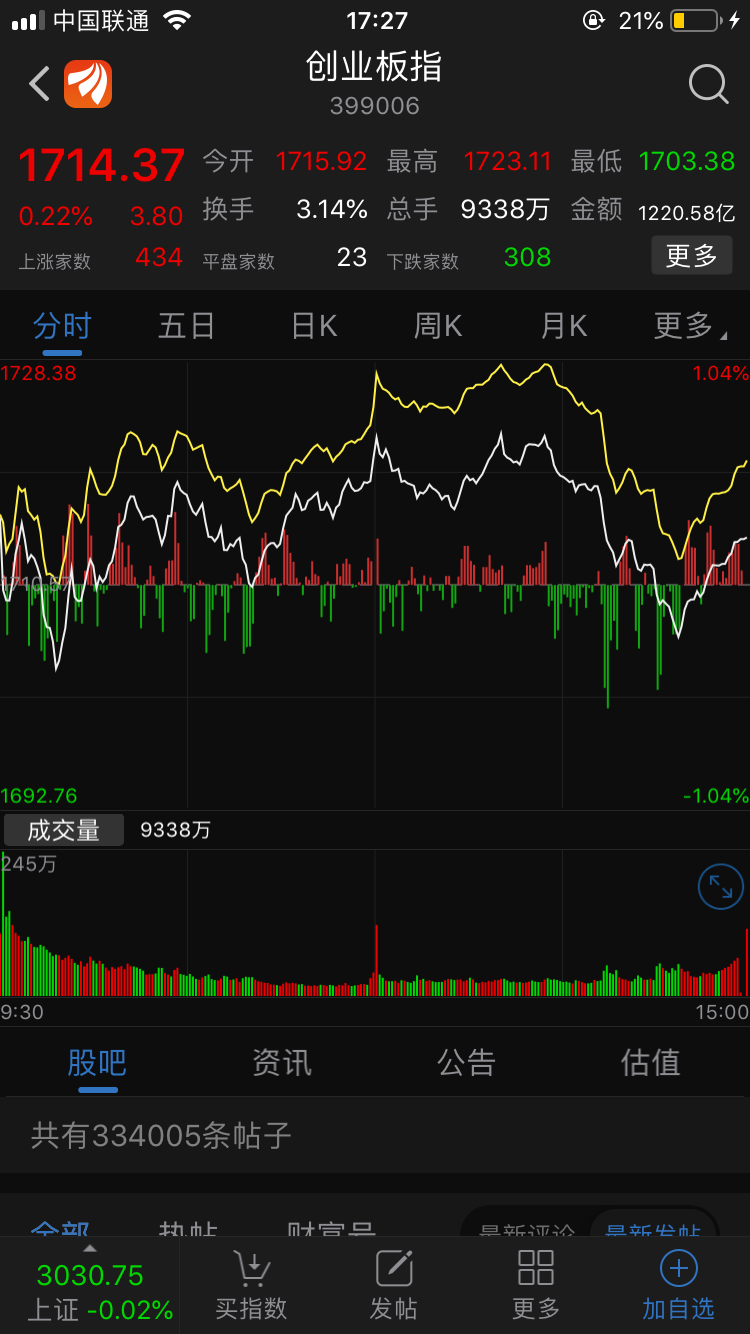Expand the chart to fullscreen
The width and height of the screenshot is (750, 1334).
(x=720, y=886)
